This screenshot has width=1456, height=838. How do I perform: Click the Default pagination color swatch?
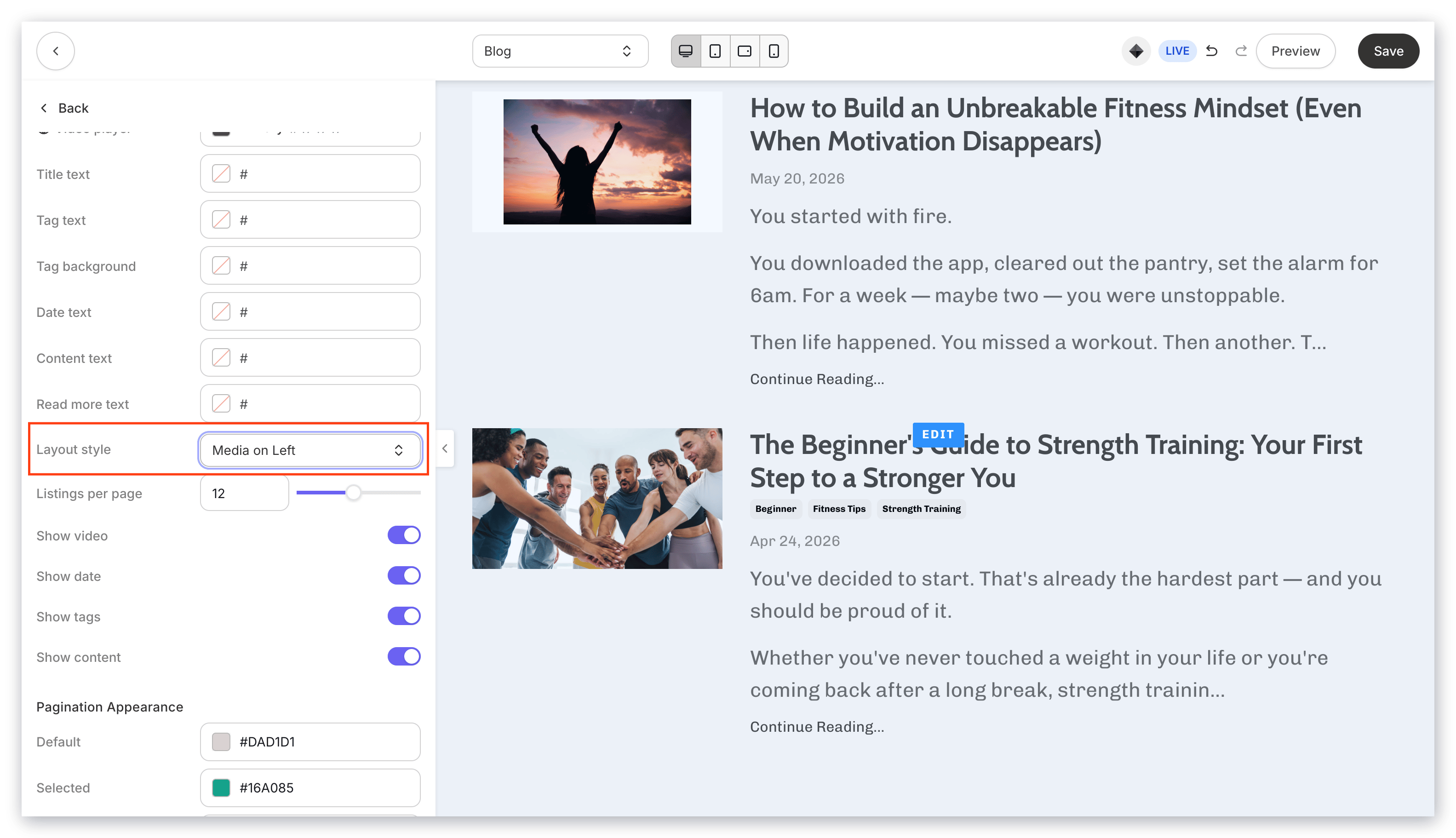pos(221,742)
